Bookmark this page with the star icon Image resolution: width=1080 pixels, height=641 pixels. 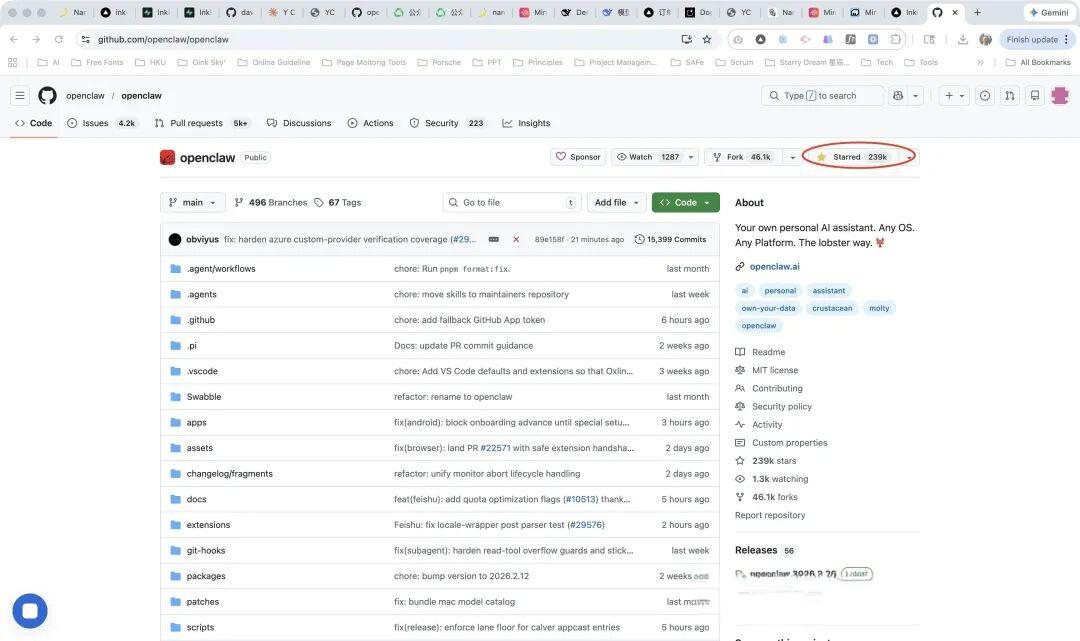click(707, 39)
